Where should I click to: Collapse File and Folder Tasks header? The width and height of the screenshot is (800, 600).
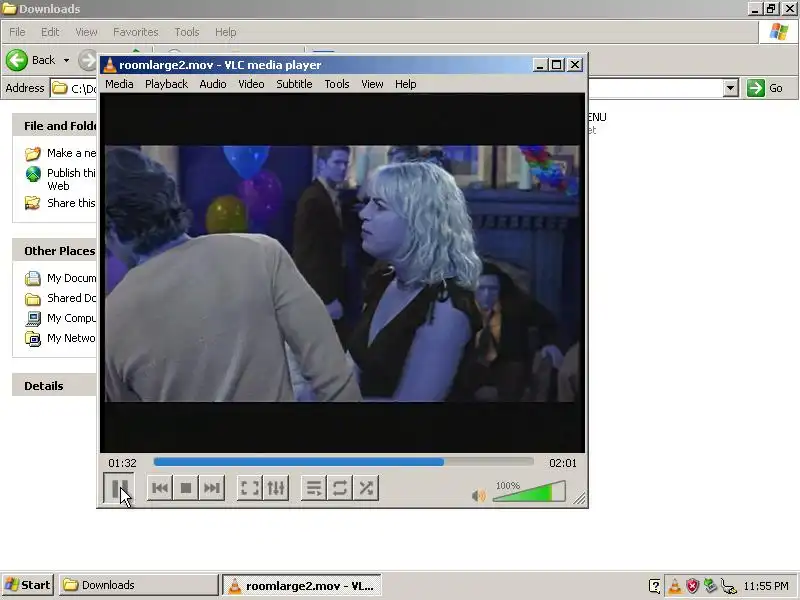tap(55, 126)
